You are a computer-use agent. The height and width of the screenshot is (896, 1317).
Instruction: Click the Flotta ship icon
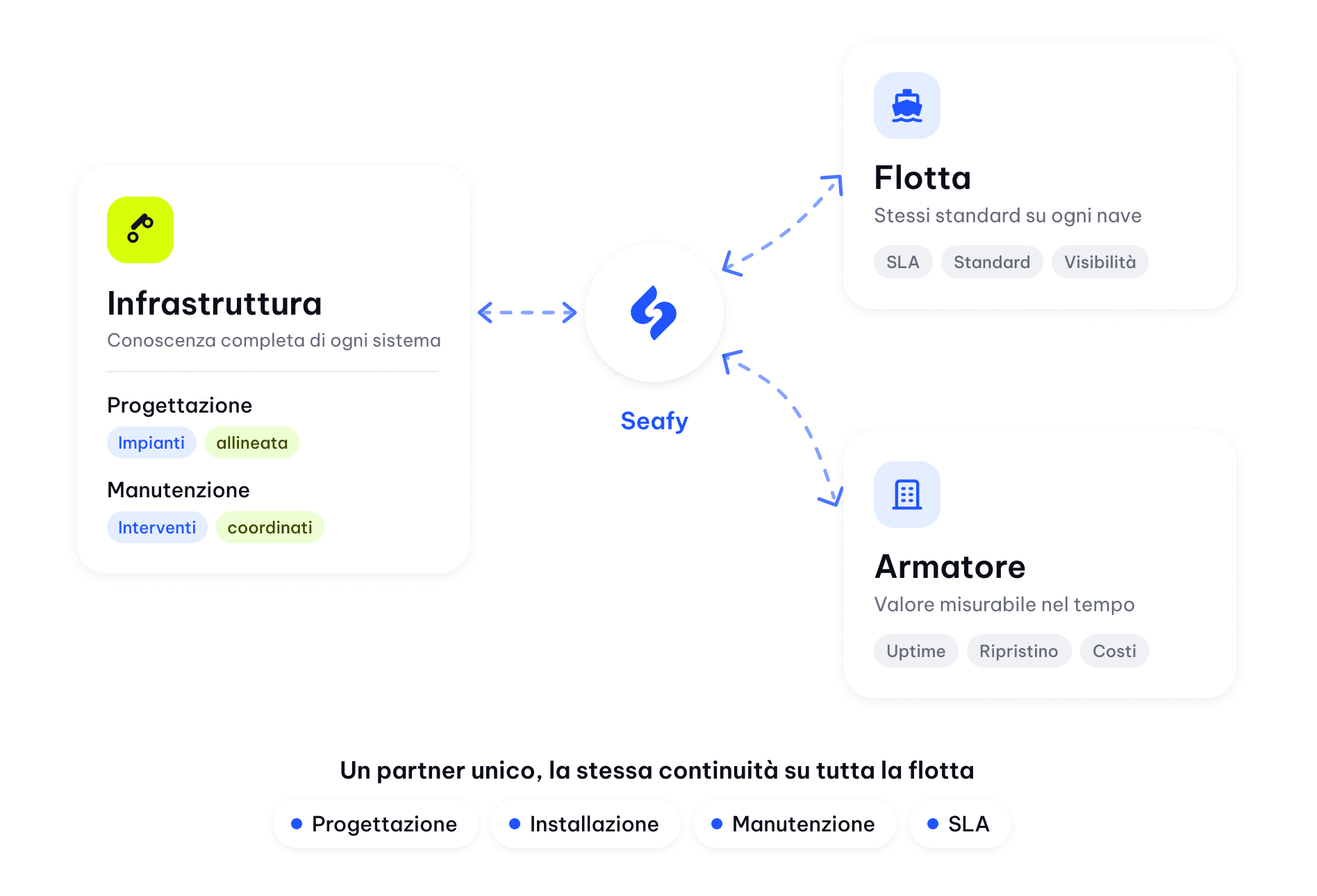[x=907, y=106]
